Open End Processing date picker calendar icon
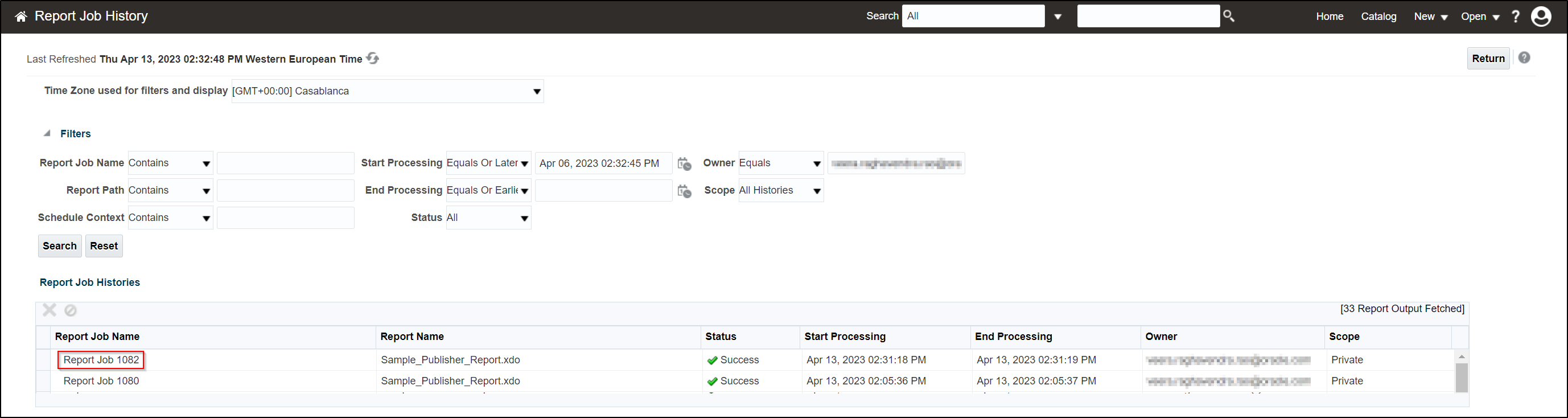Screen dimensions: 1568x418 coord(684,191)
